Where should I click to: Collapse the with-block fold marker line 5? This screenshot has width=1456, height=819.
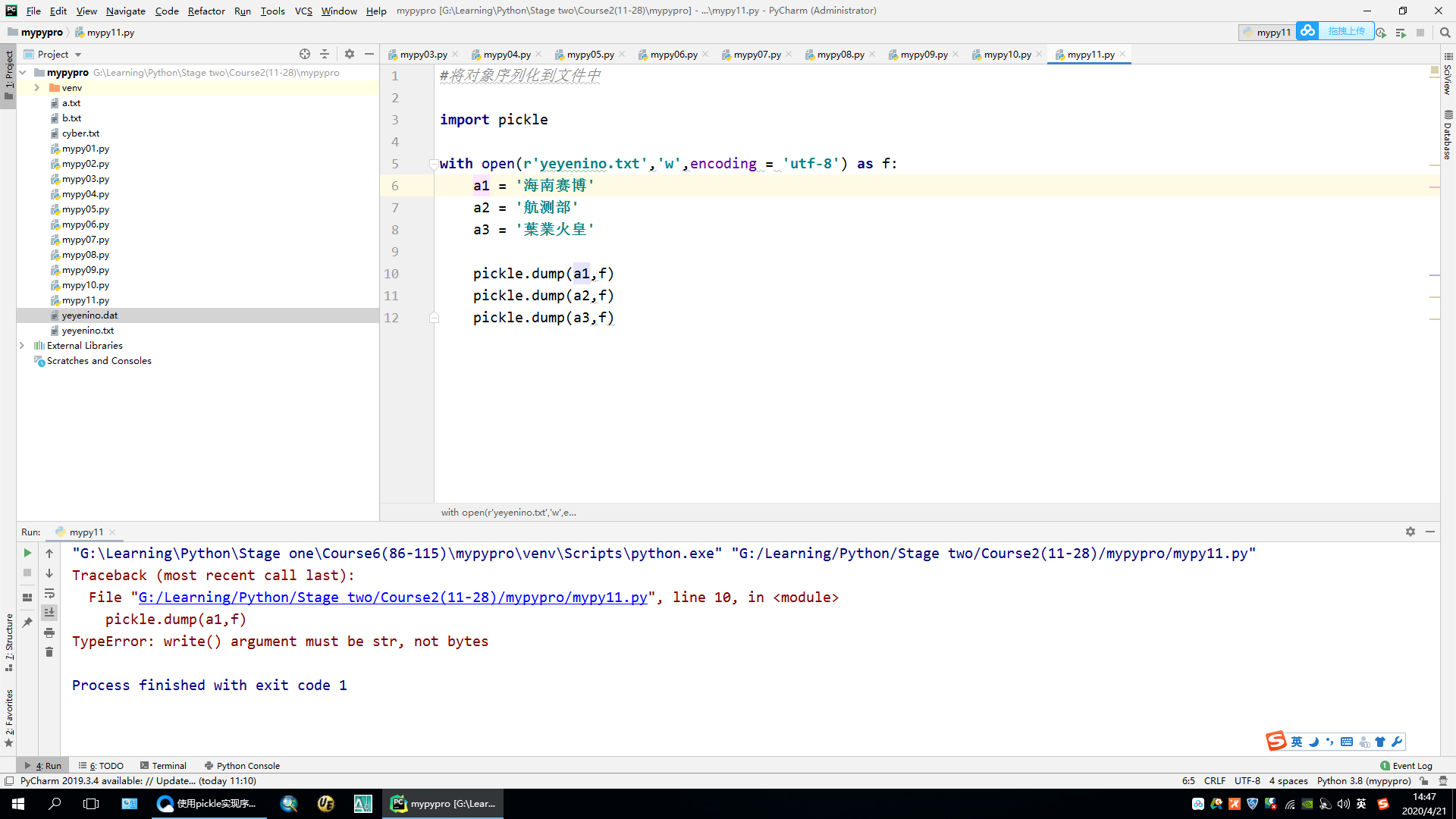tap(433, 164)
